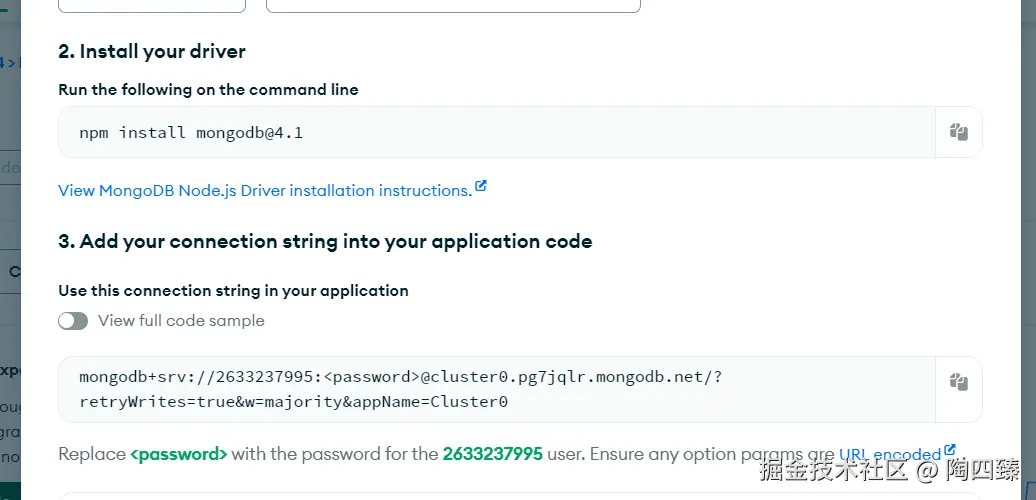
Task: Click the npm install mongodb@4.1 code text
Action: click(x=191, y=132)
